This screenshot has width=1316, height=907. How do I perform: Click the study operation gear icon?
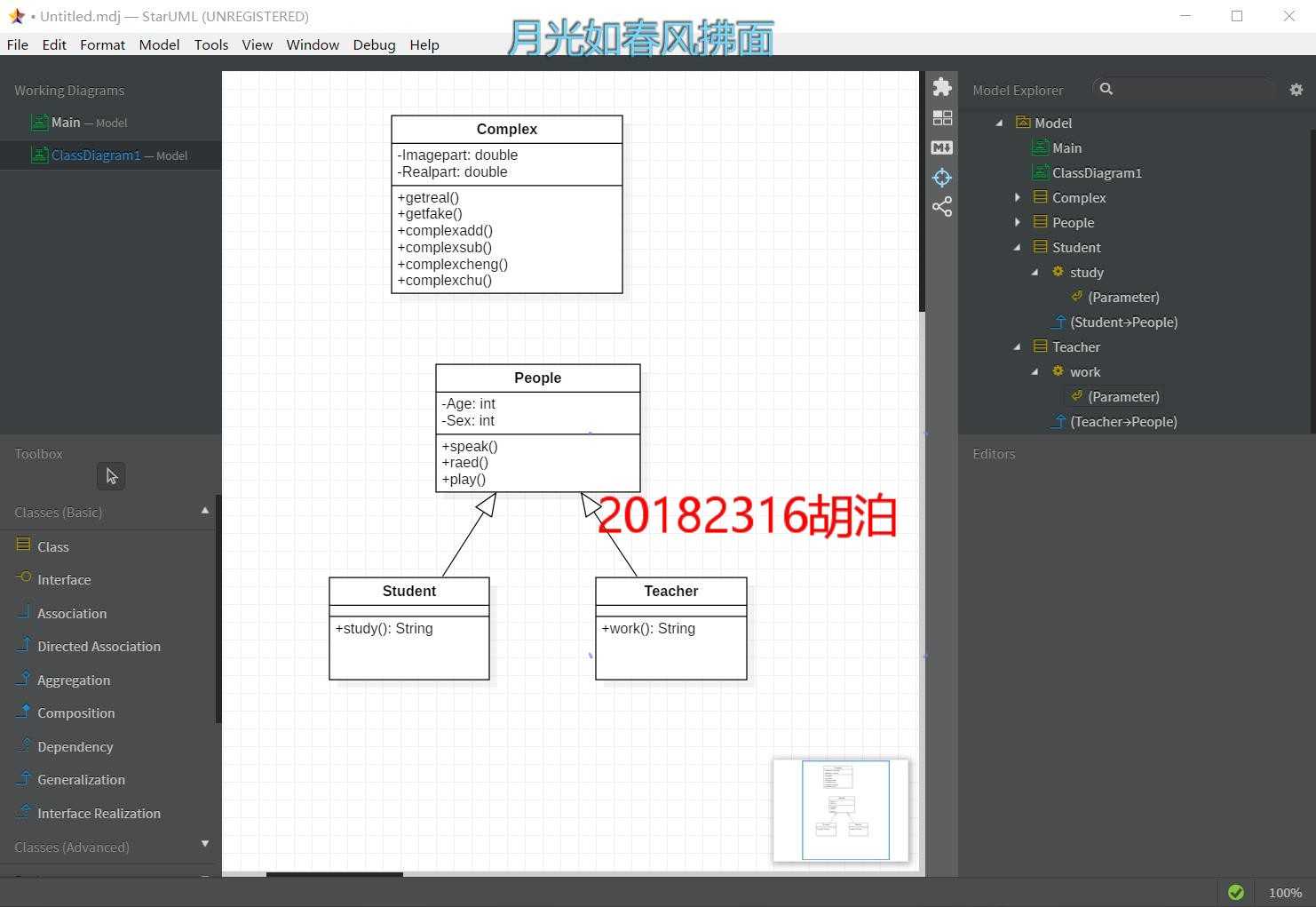point(1058,272)
